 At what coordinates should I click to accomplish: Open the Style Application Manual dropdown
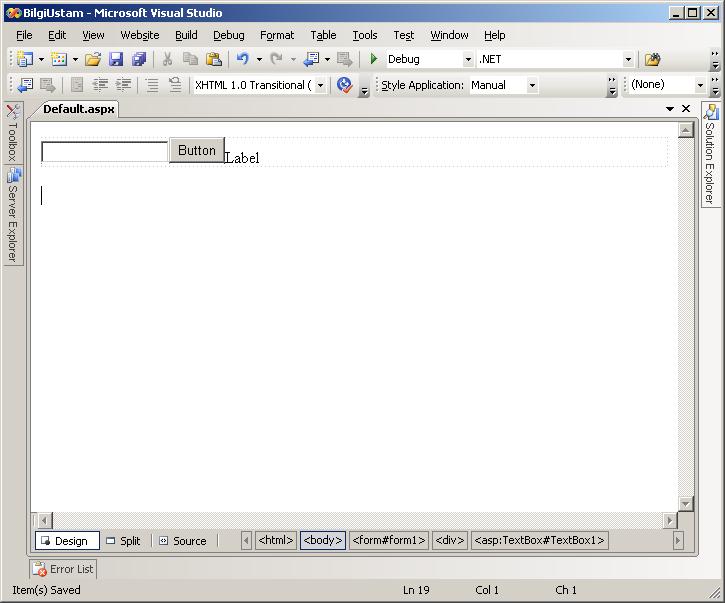(x=532, y=86)
